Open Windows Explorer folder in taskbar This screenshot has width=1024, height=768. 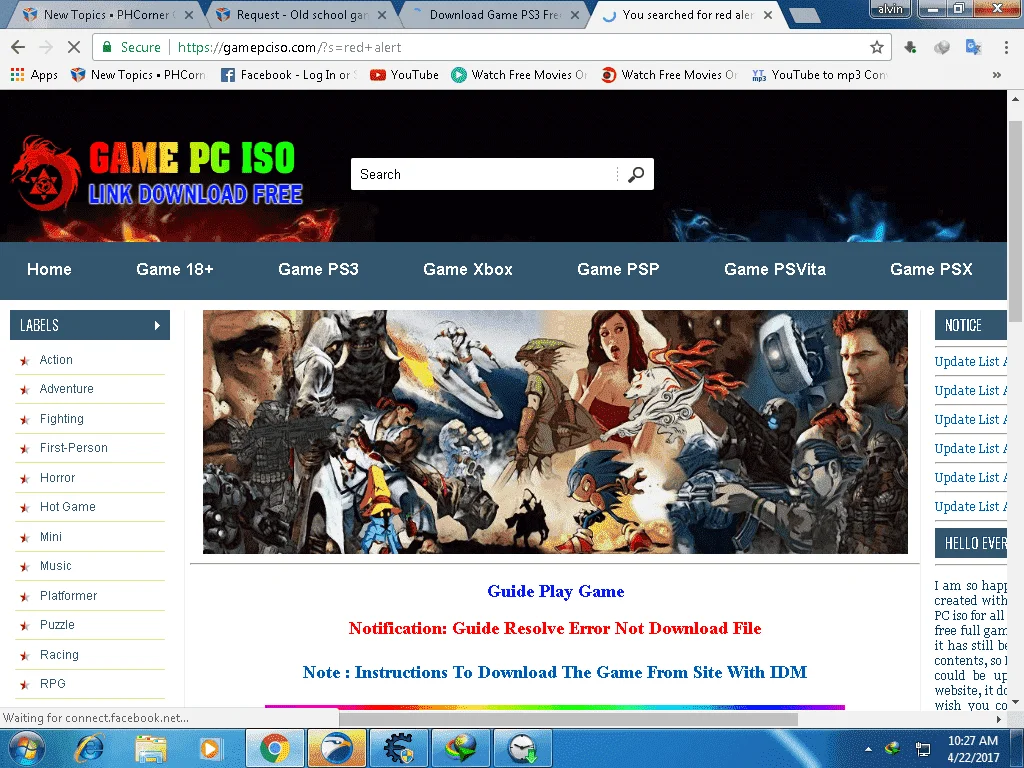click(151, 748)
